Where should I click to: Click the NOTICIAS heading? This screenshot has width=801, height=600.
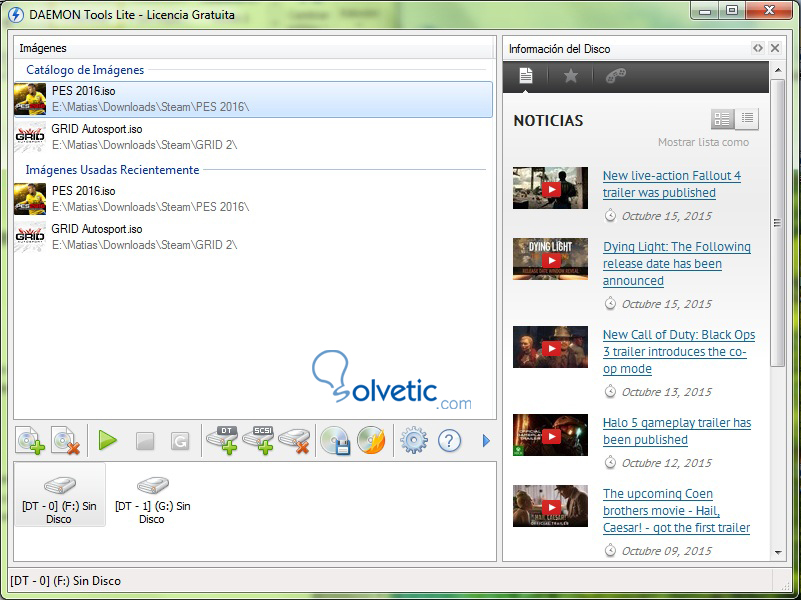548,121
